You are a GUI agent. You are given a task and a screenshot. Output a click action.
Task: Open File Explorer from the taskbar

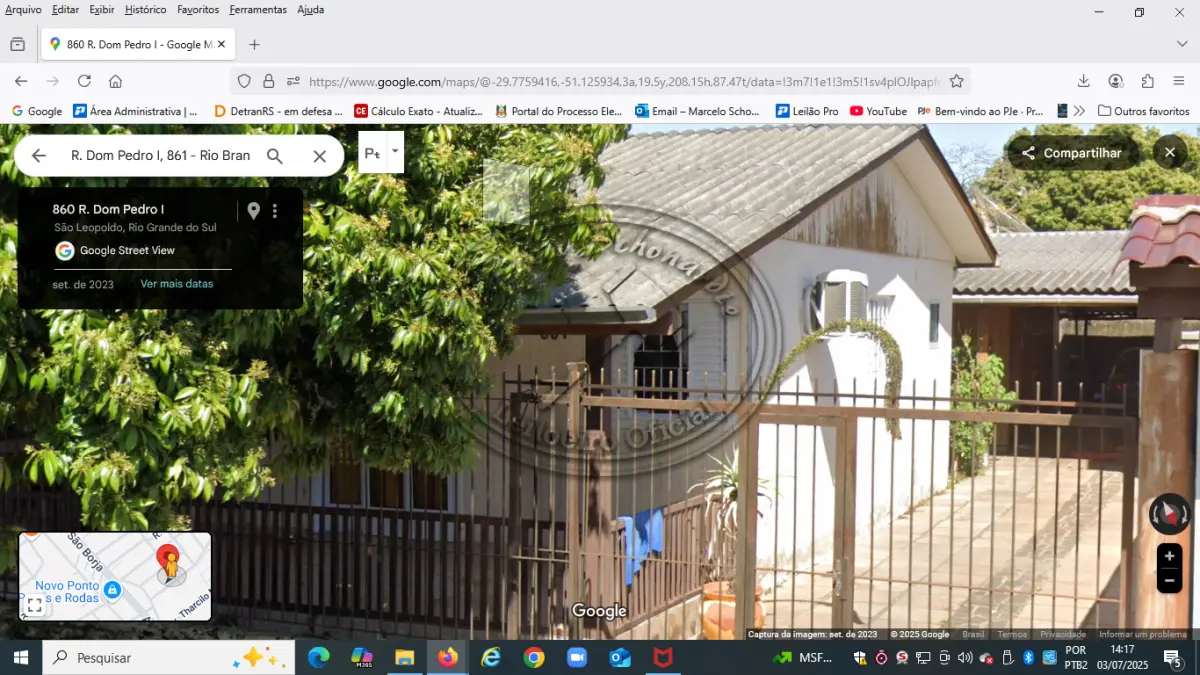[x=404, y=657]
